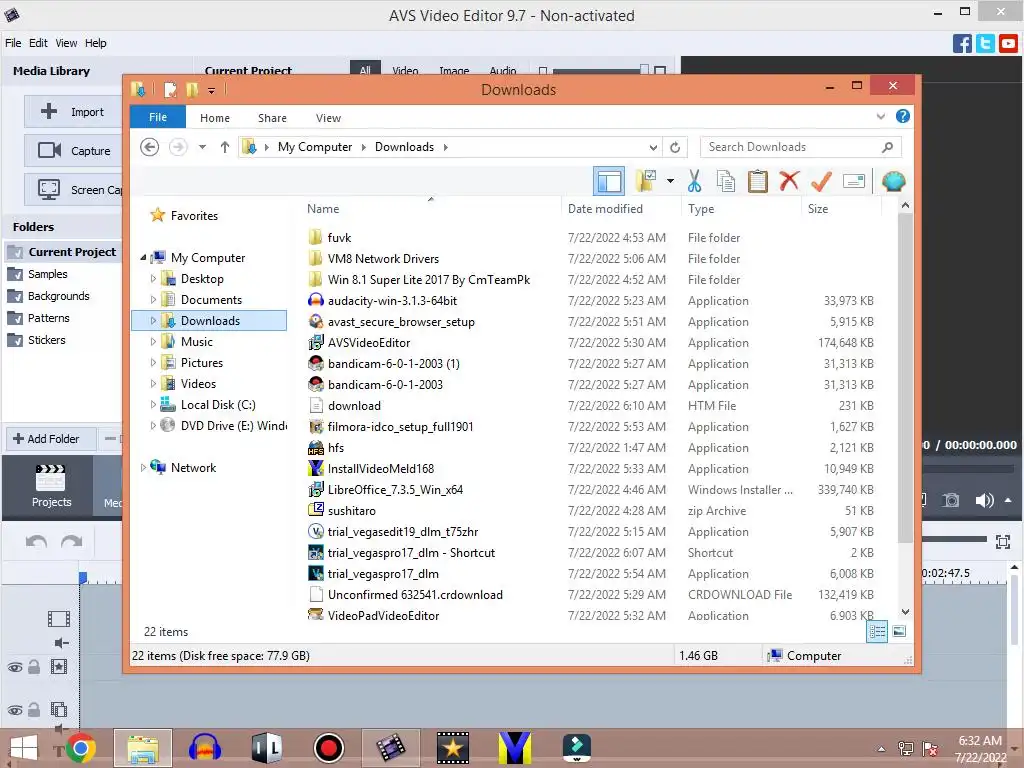1024x768 pixels.
Task: Select Music in the navigation tree
Action: pos(197,342)
